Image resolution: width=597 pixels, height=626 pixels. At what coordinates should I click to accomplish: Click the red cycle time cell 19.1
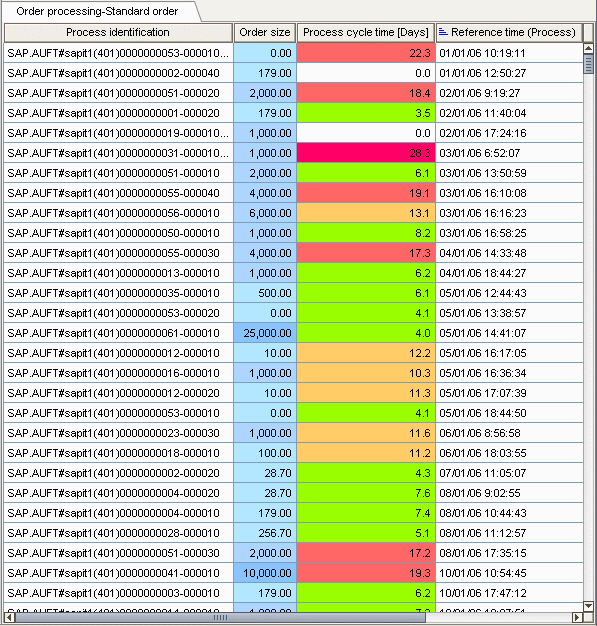[366, 193]
